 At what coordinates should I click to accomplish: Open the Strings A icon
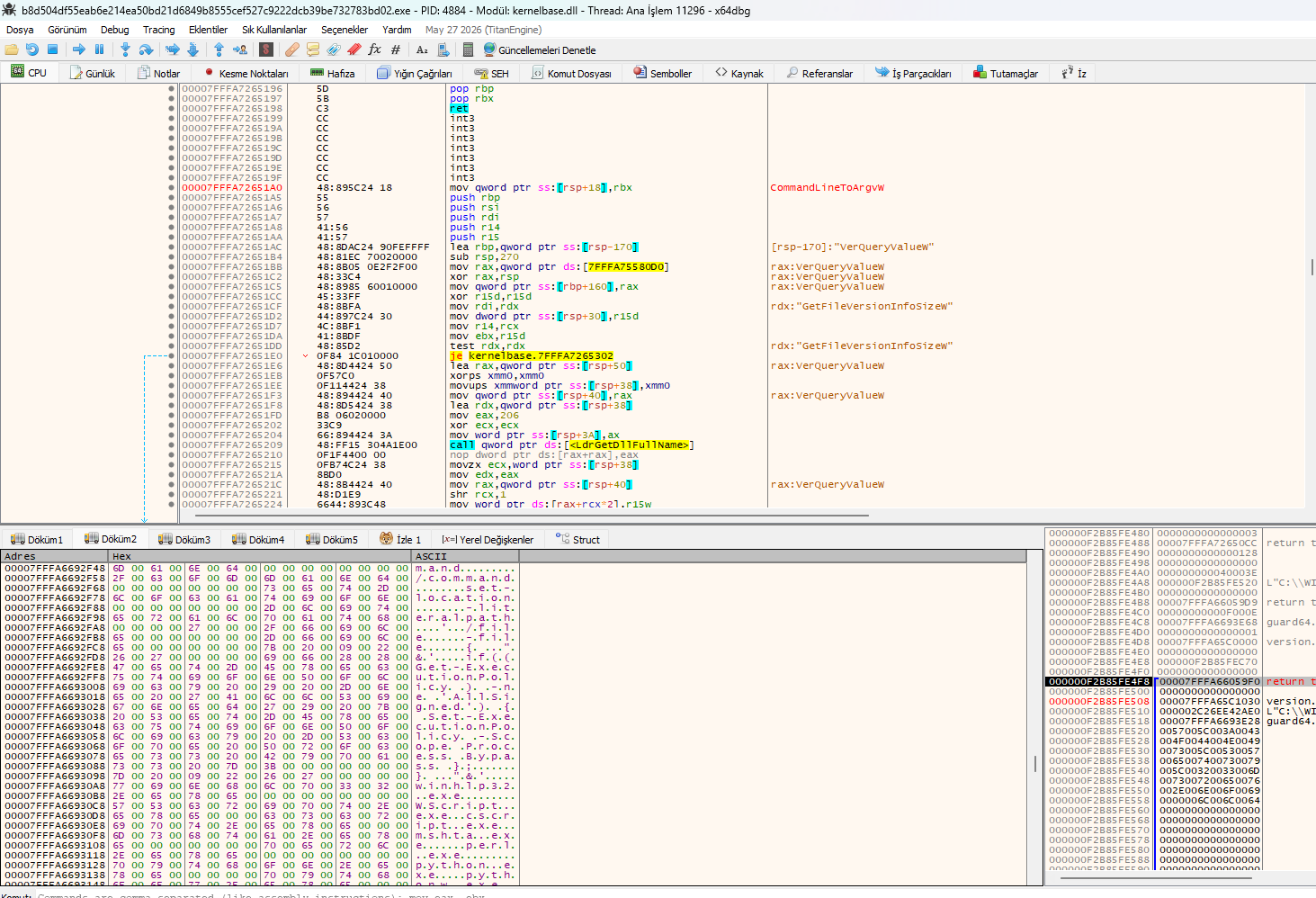[422, 49]
